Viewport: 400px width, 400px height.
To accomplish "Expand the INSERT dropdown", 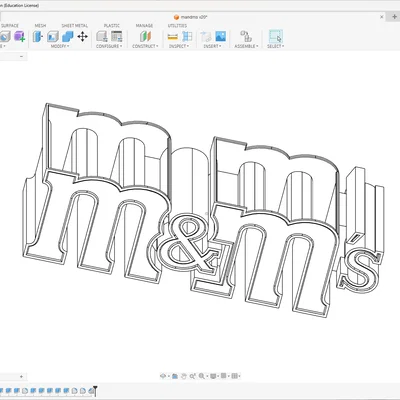I will click(212, 46).
